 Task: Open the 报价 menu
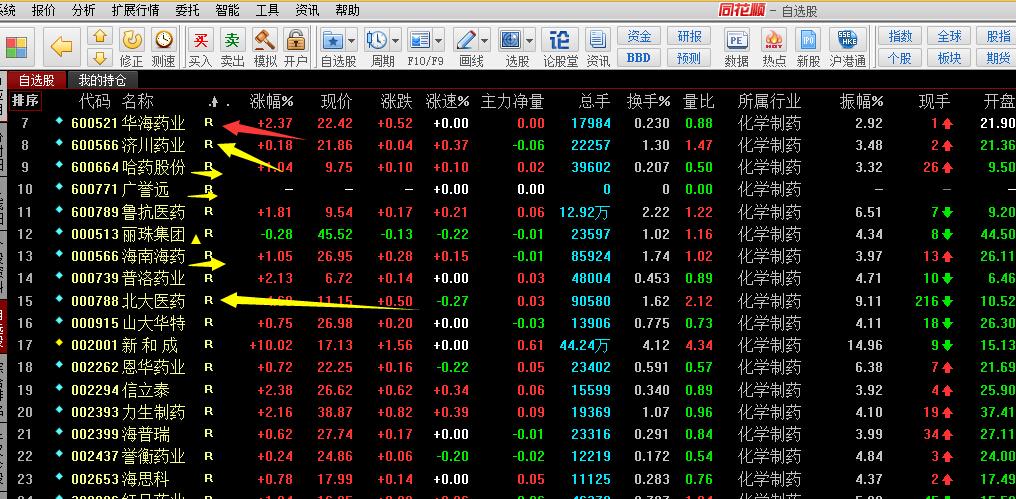coord(43,10)
